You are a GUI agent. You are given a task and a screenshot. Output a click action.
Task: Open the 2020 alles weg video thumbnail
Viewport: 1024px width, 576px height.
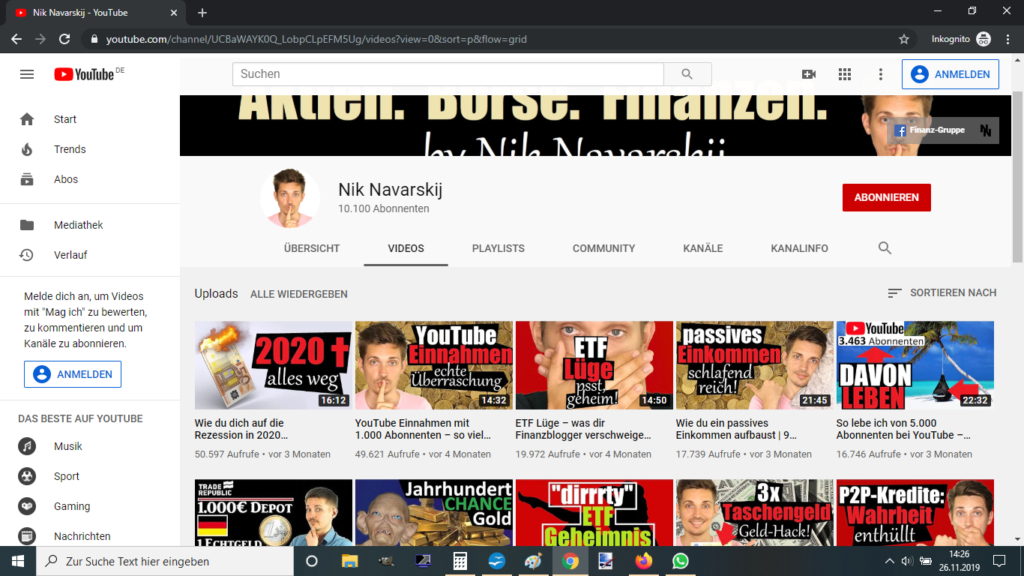(x=273, y=365)
